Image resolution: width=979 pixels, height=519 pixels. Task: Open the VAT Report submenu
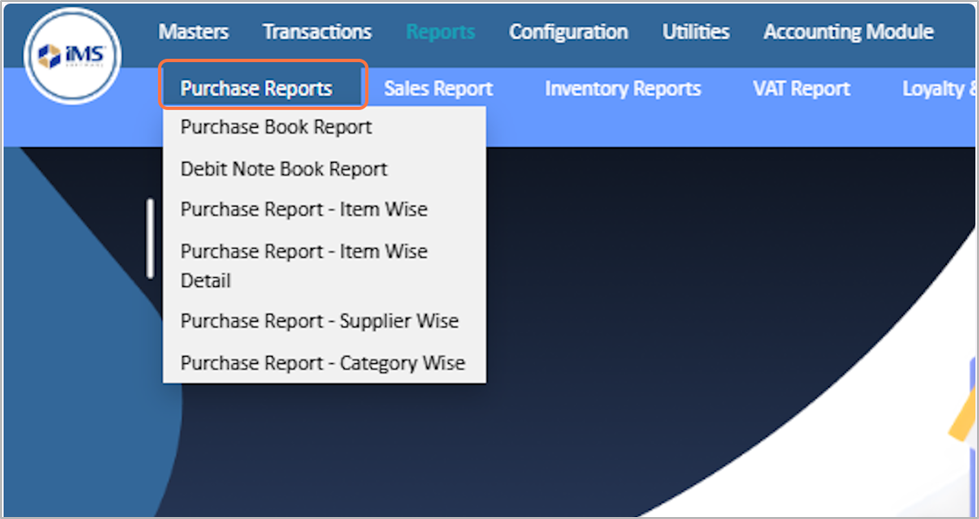point(801,89)
